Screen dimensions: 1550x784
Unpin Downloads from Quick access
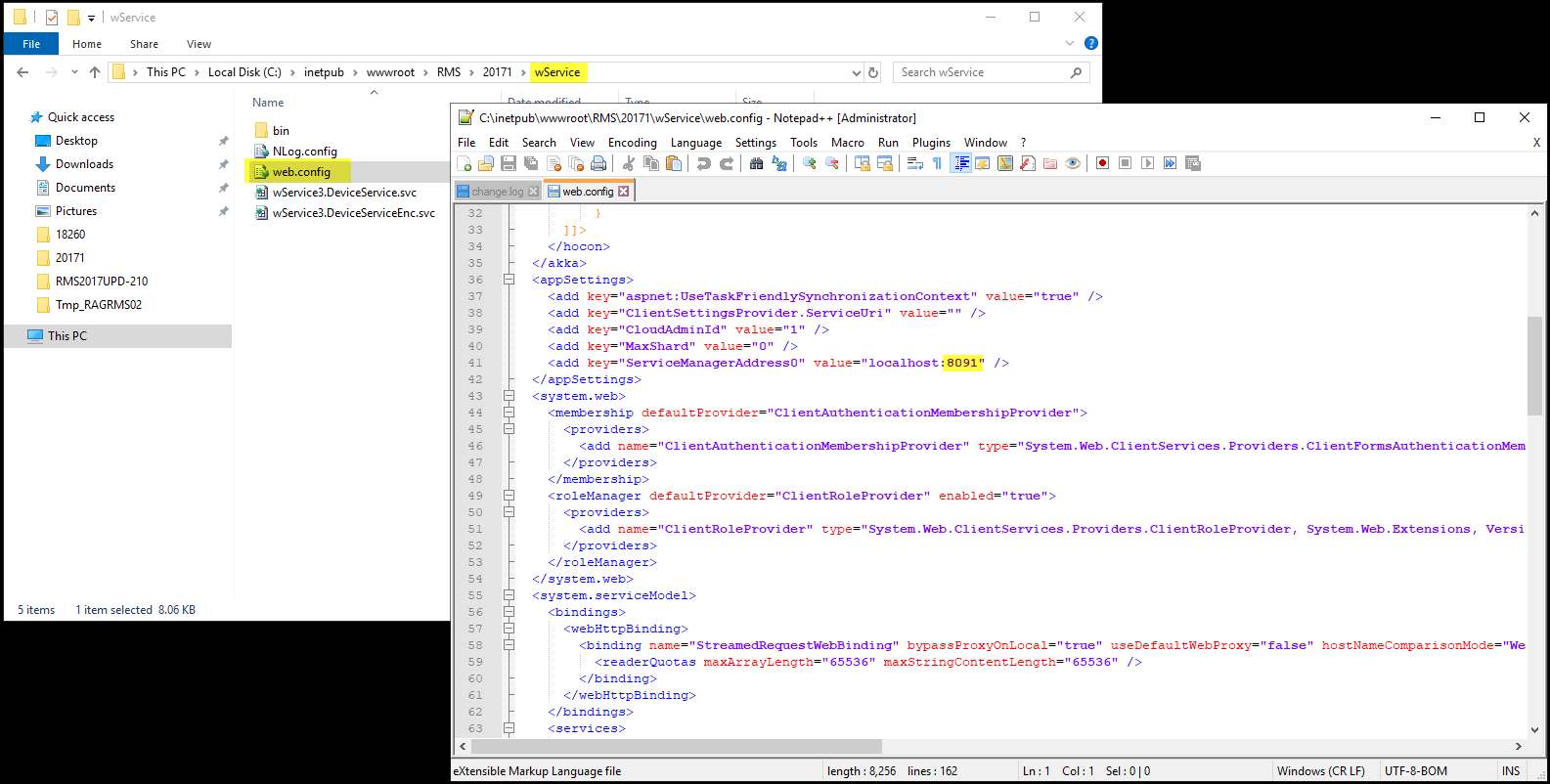click(223, 164)
